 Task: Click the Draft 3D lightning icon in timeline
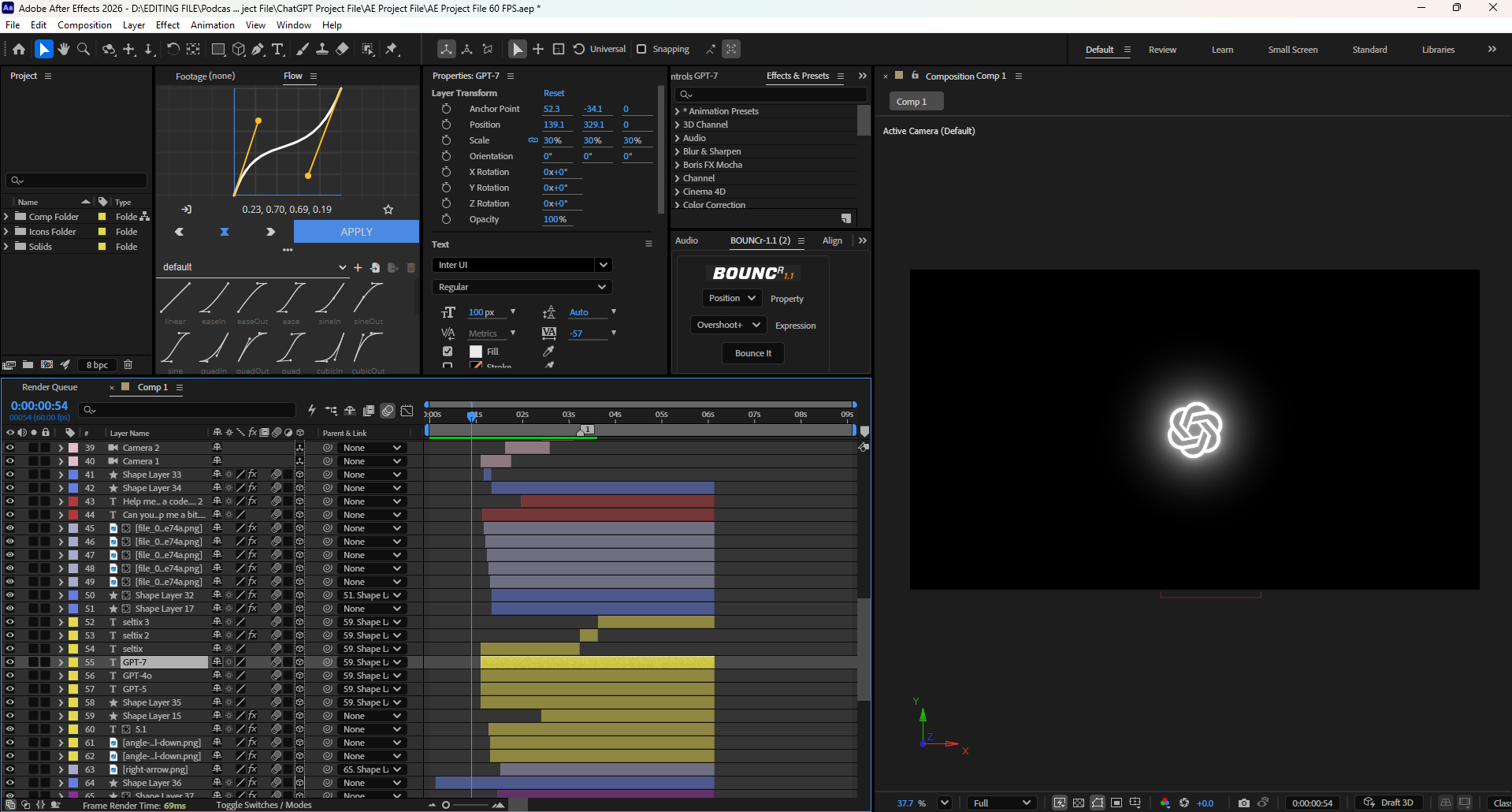(x=312, y=411)
